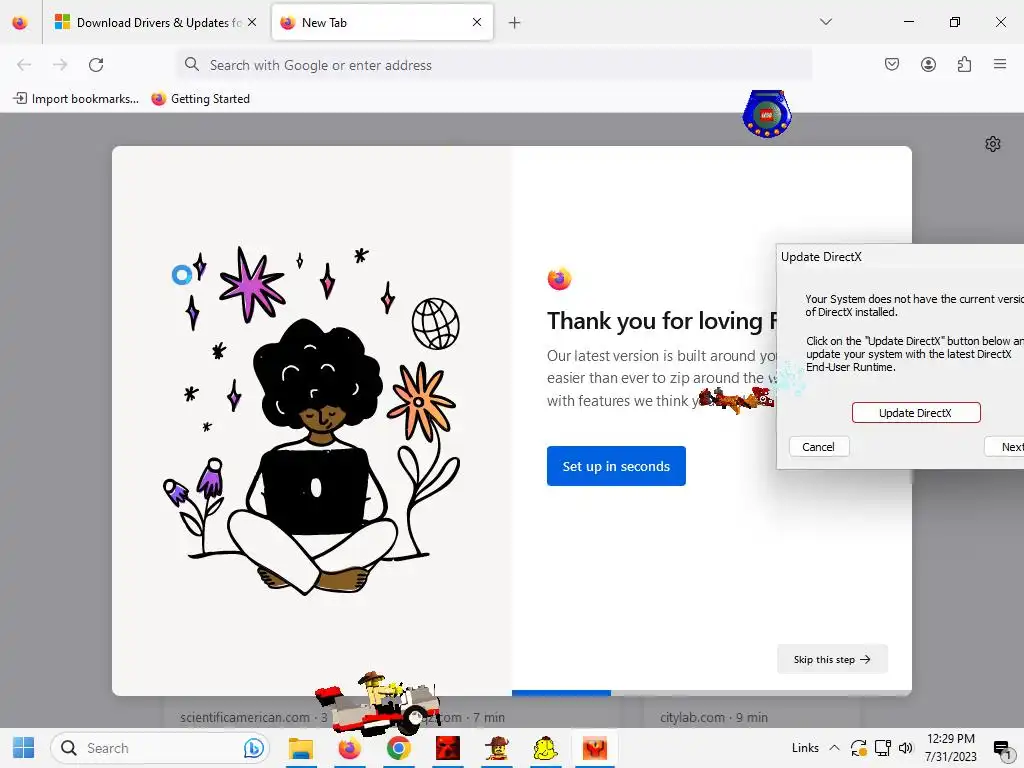Open Google Chrome from taskbar

pos(398,748)
